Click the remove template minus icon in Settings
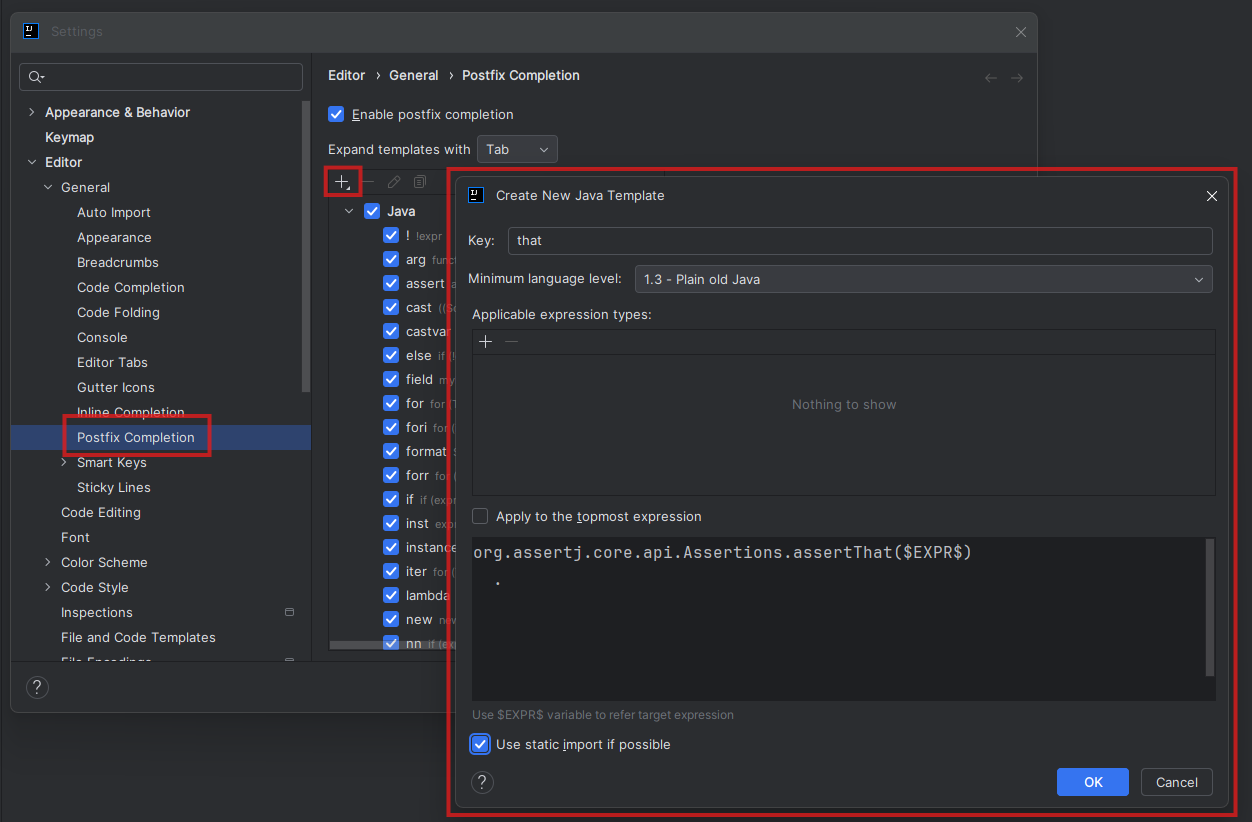This screenshot has height=822, width=1252. tap(368, 182)
